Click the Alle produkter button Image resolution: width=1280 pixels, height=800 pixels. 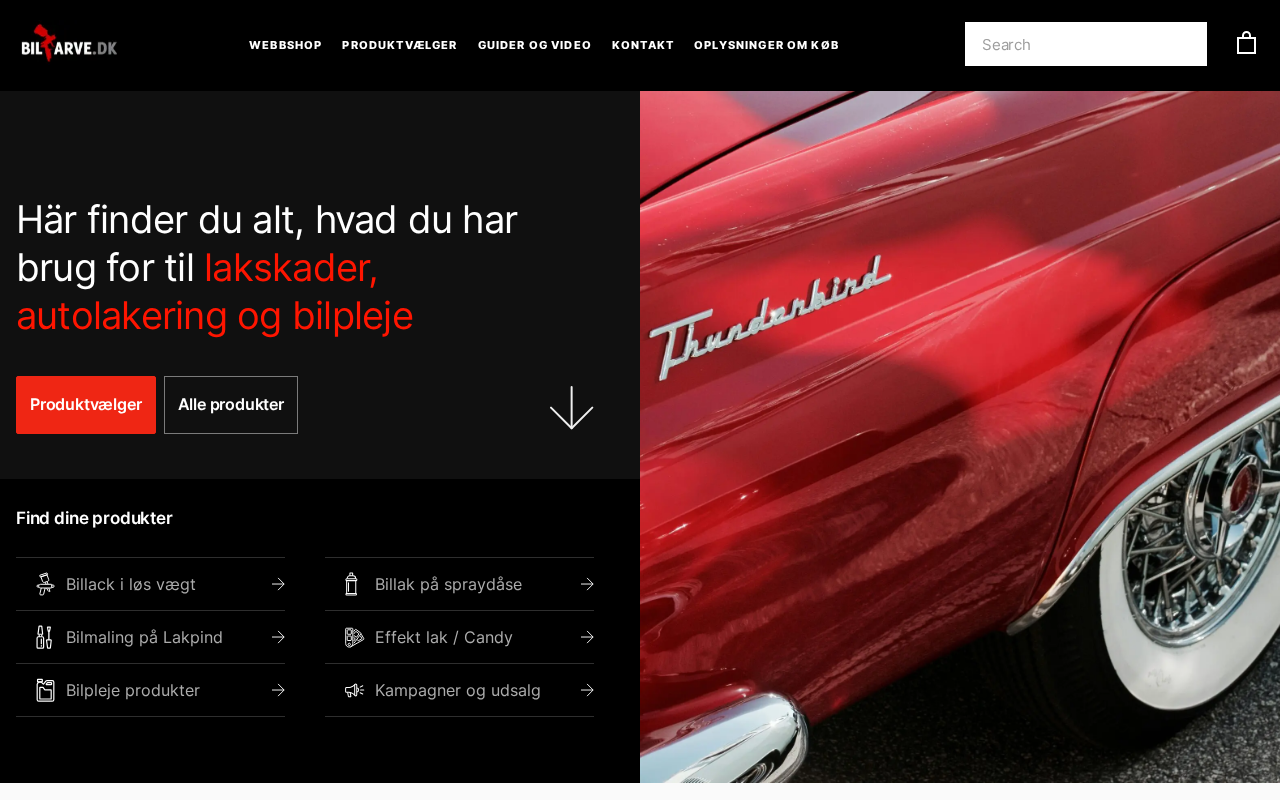231,405
